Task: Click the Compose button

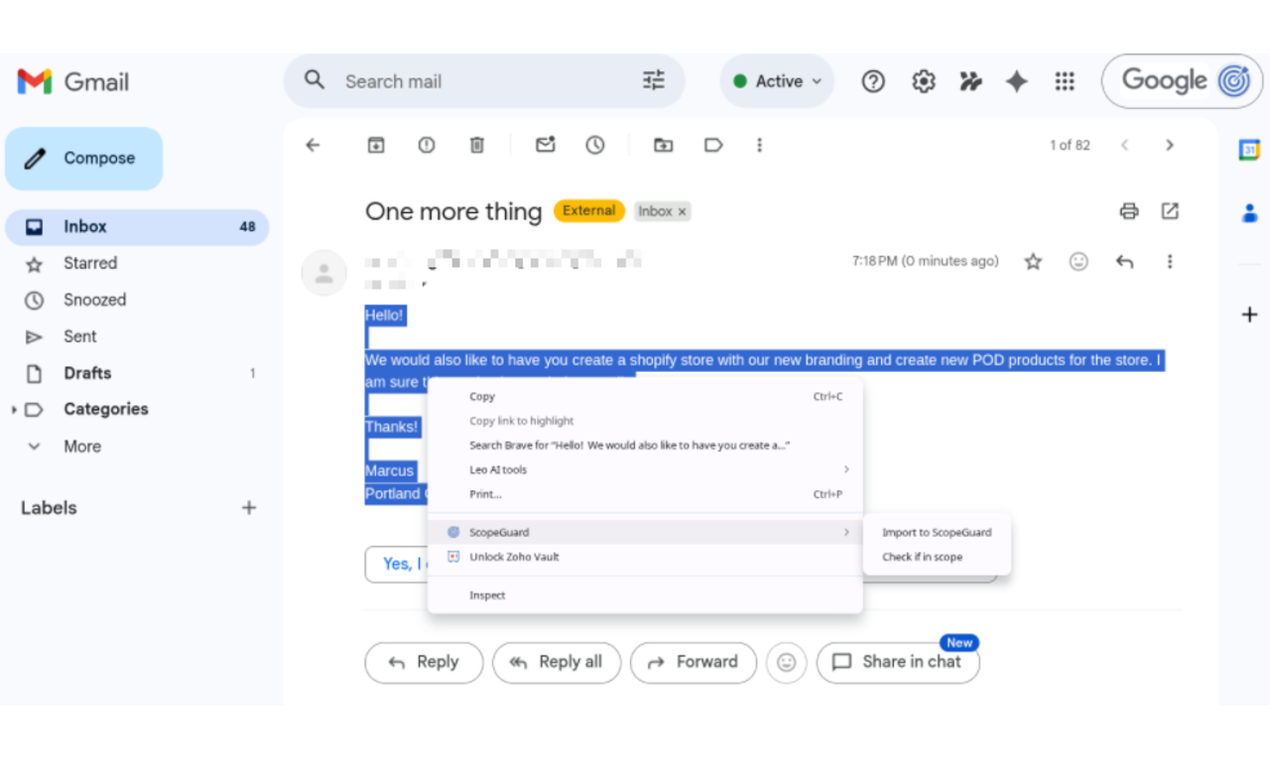Action: click(x=84, y=158)
